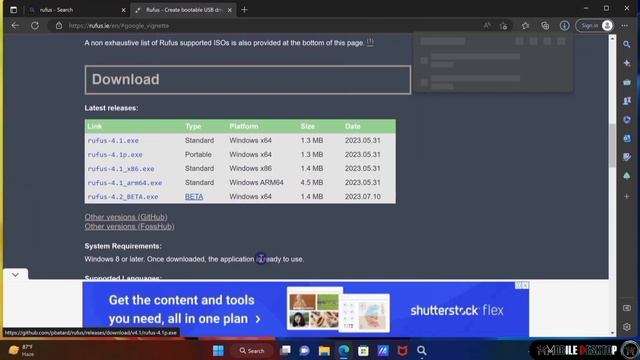Open the Settings and more ellipsis menu

[x=624, y=26]
